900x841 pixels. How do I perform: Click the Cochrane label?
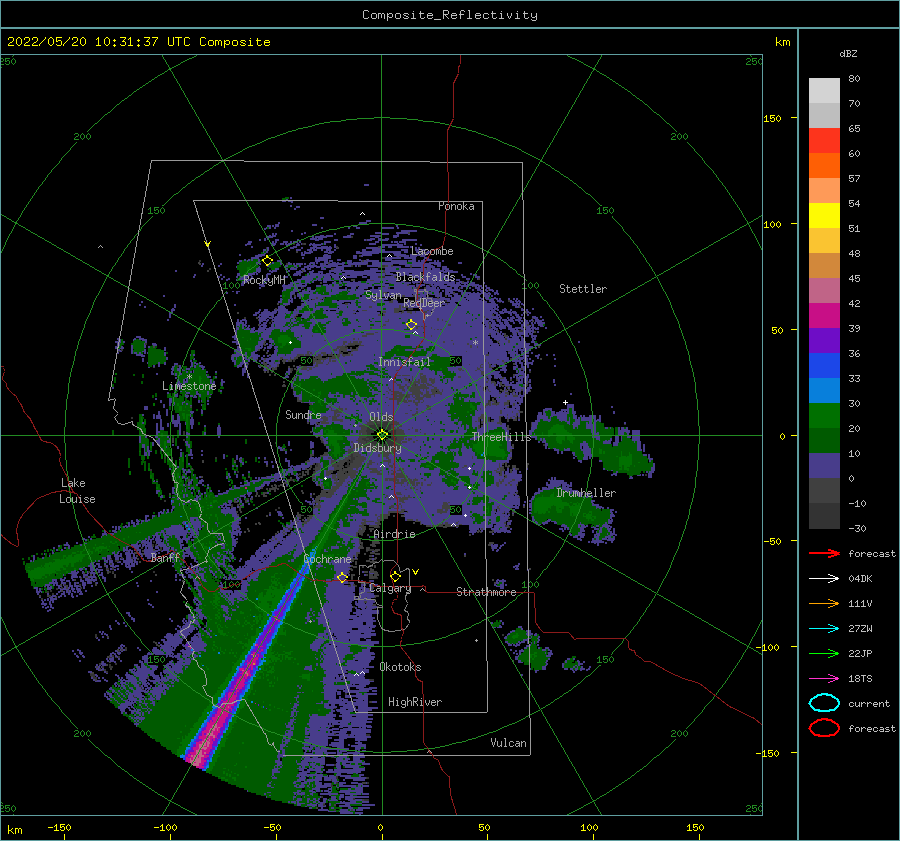(327, 559)
